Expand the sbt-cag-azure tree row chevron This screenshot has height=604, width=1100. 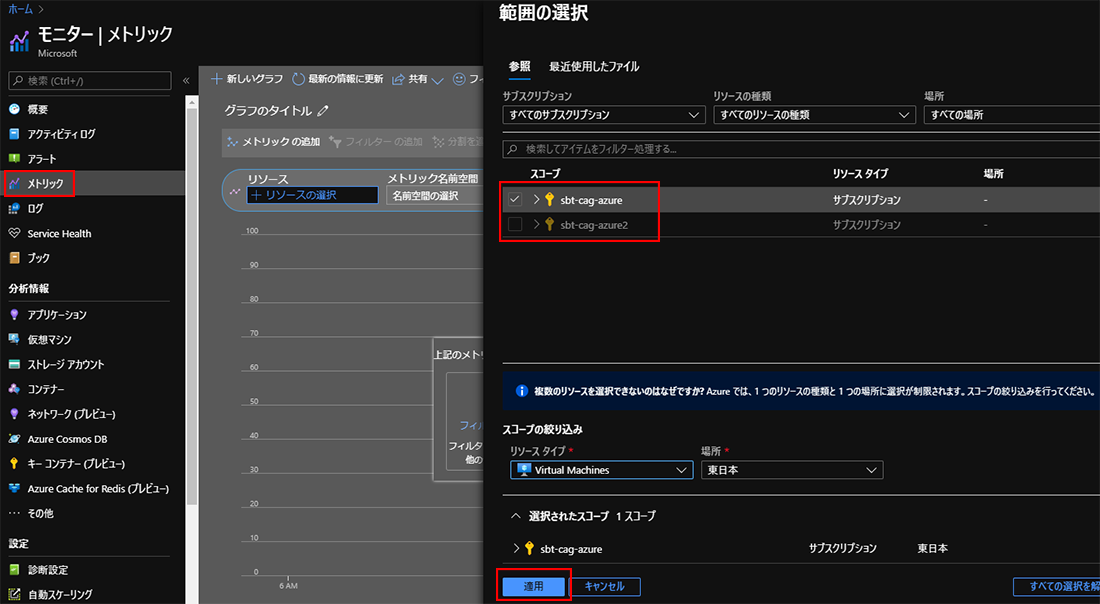point(536,200)
